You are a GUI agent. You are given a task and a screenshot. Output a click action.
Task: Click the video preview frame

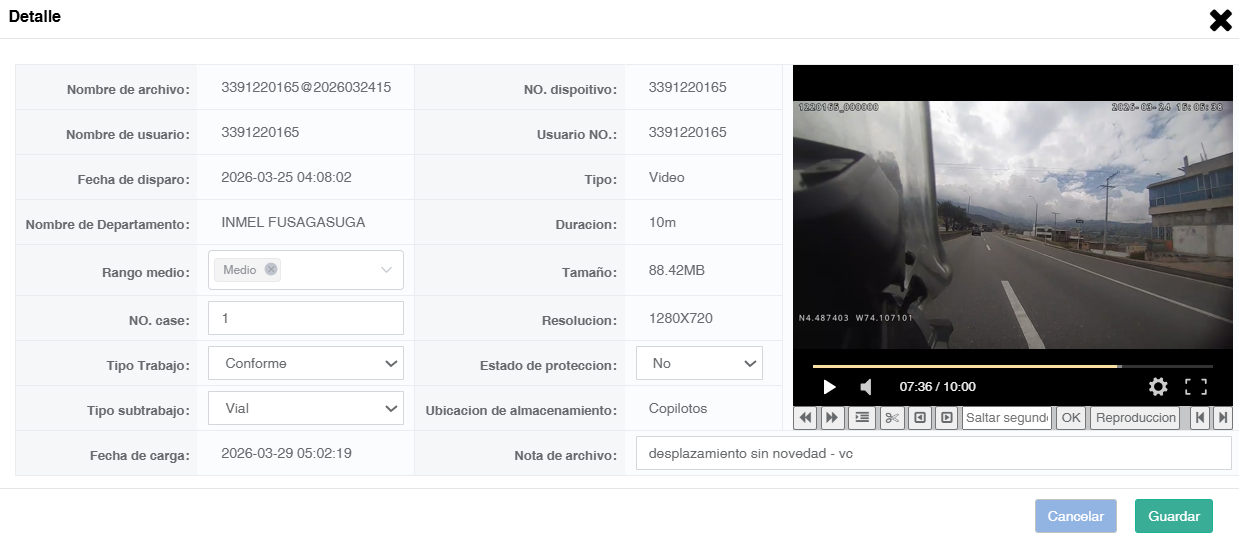click(1013, 224)
